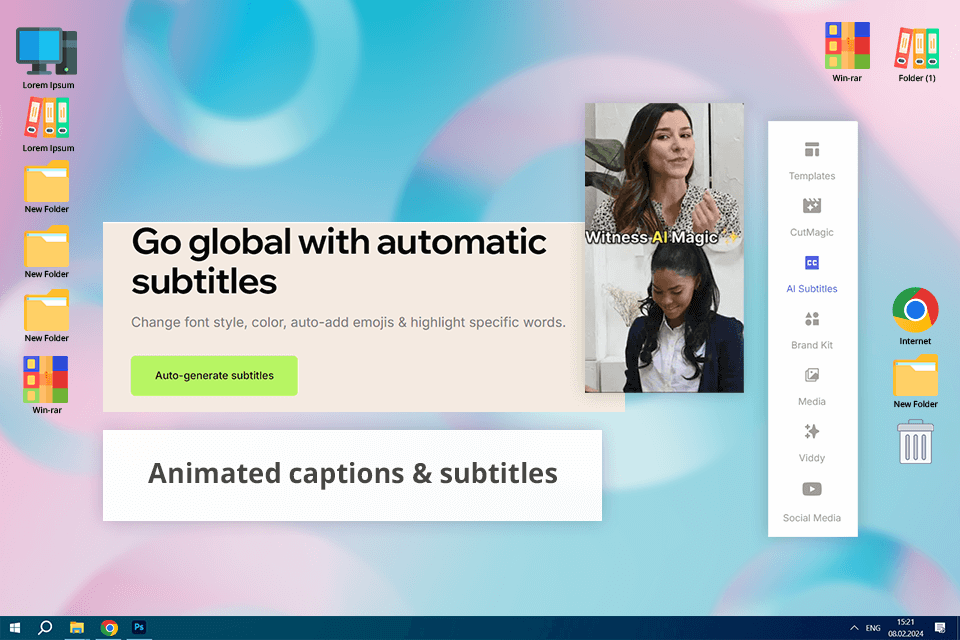
Task: Select the New Folder under the Internet icon
Action: pyautogui.click(x=915, y=375)
